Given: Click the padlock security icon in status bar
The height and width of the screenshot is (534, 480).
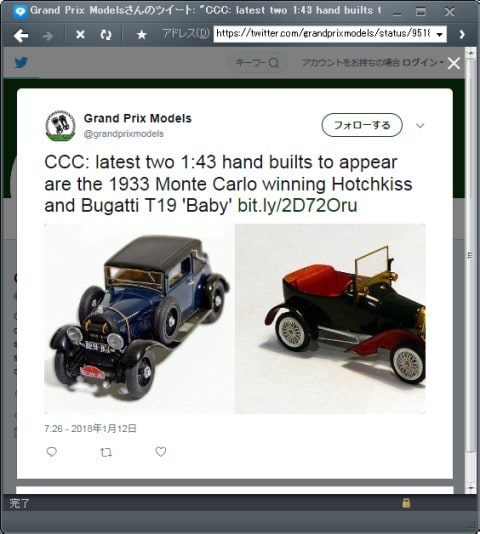Looking at the screenshot, I should (x=406, y=503).
